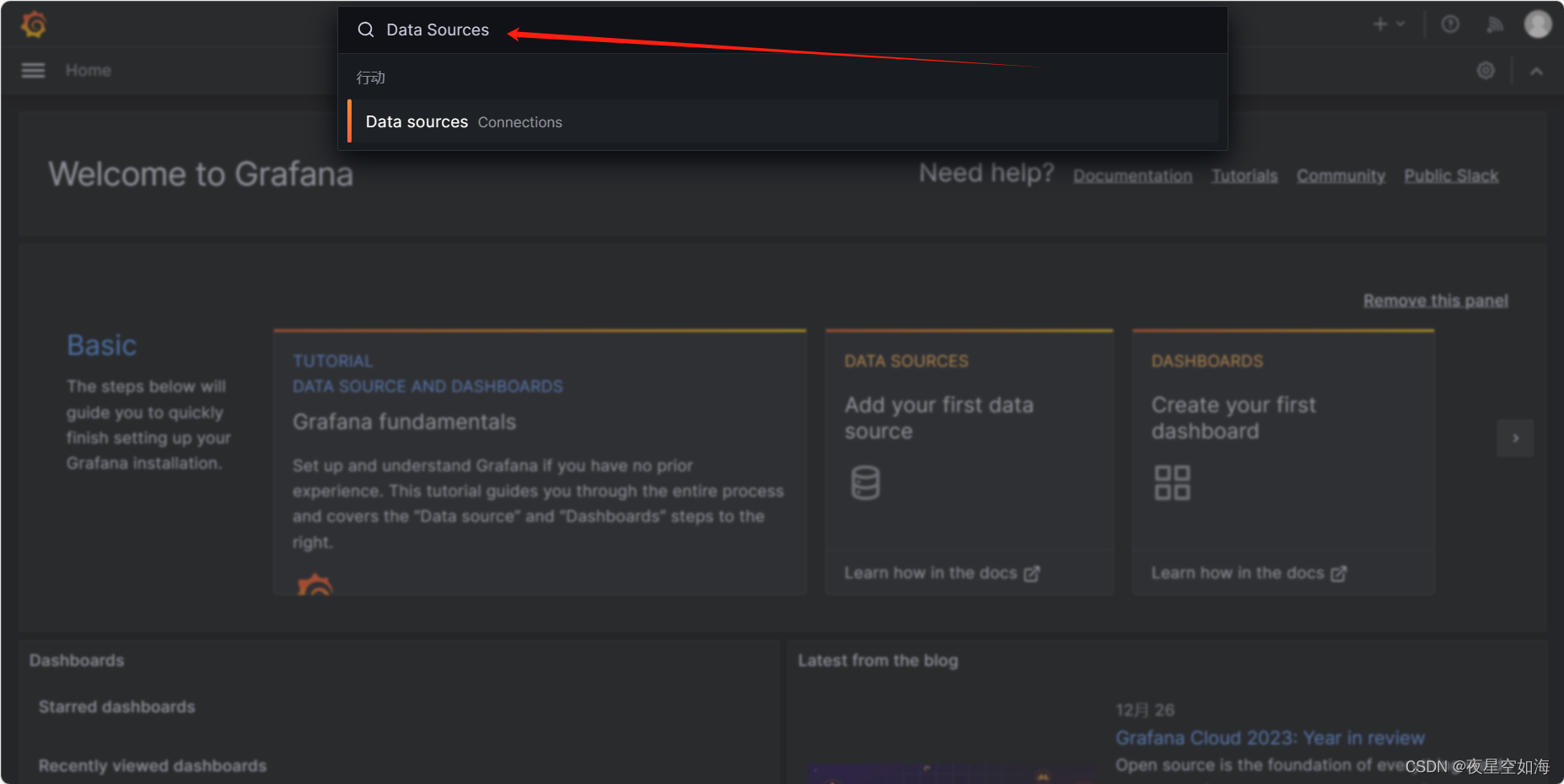Click the Latest from the blog title

click(x=878, y=661)
